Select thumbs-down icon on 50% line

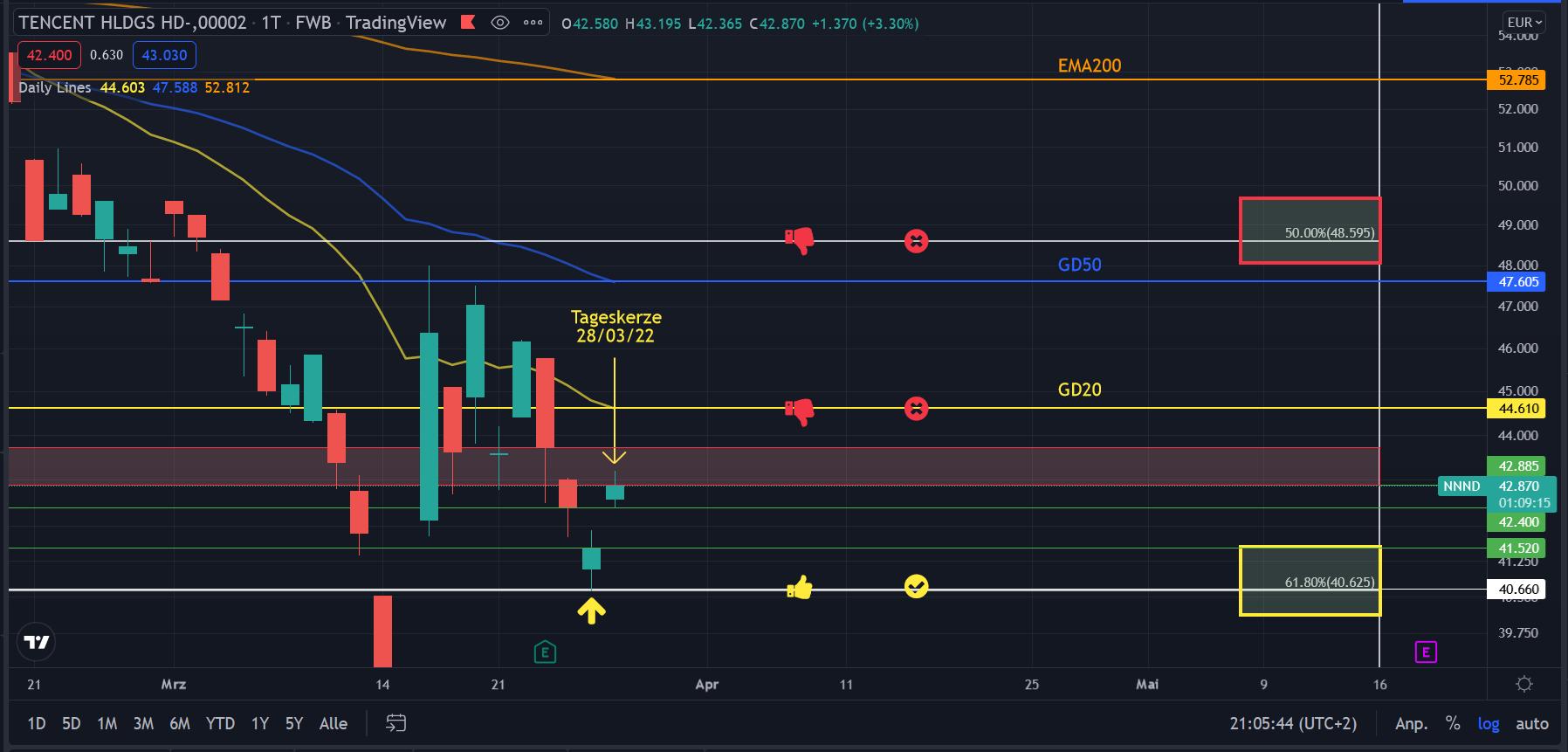799,240
